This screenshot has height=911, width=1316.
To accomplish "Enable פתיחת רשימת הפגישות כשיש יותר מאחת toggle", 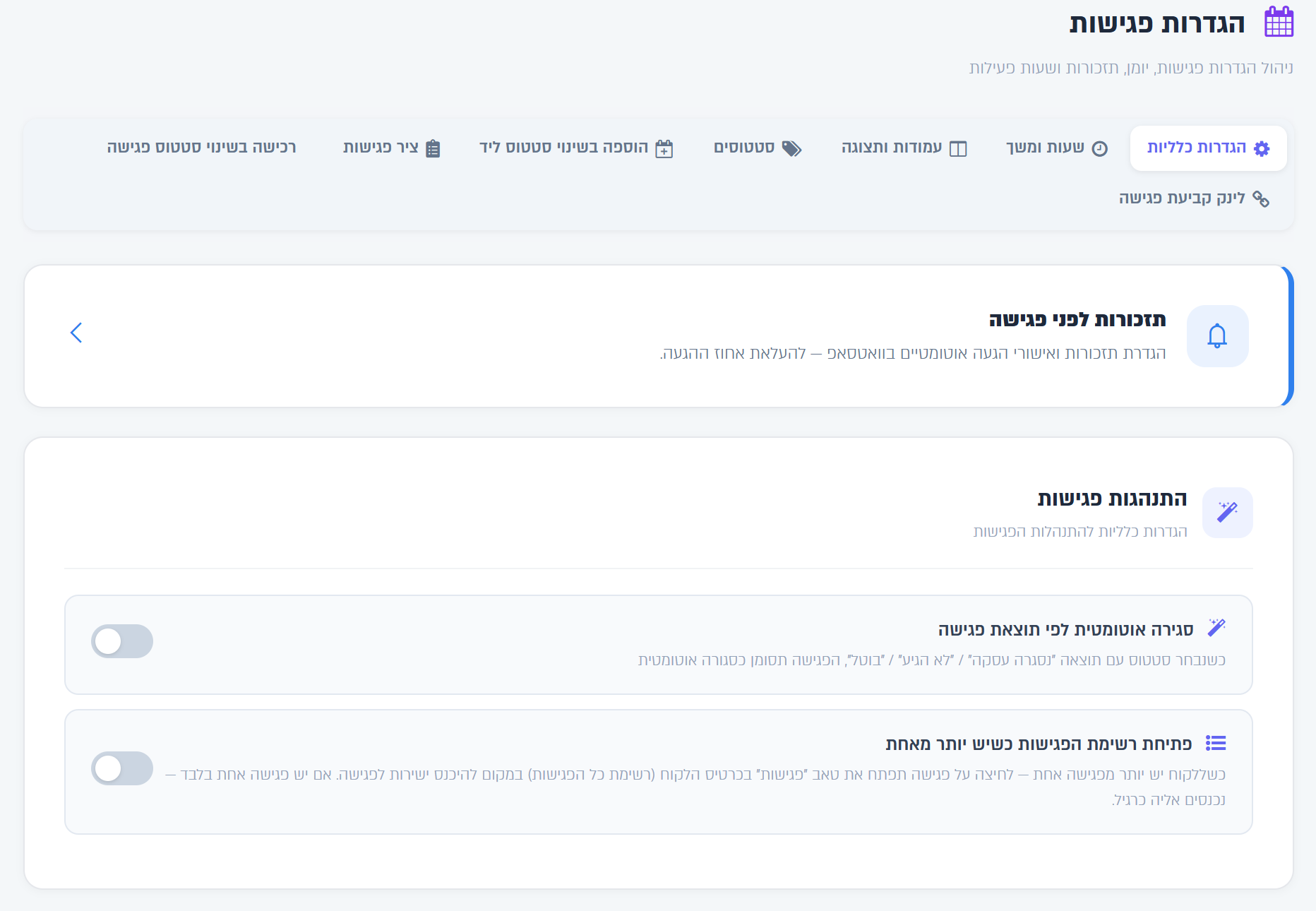I will [x=122, y=768].
